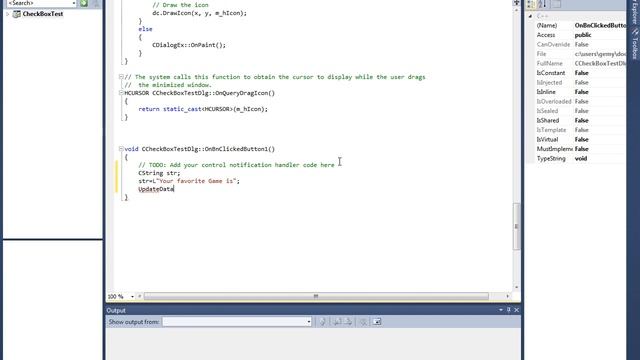
Task: Select the TypeString property row
Action: (581, 158)
